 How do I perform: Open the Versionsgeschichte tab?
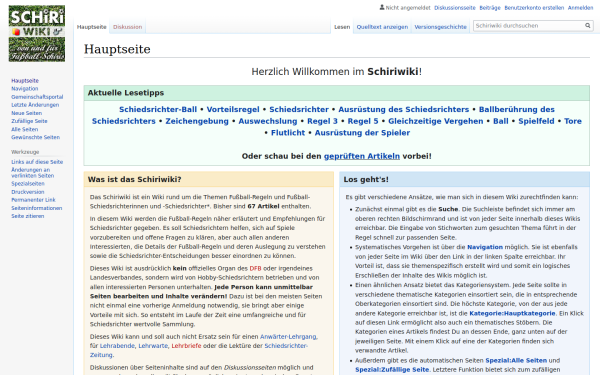tap(440, 27)
